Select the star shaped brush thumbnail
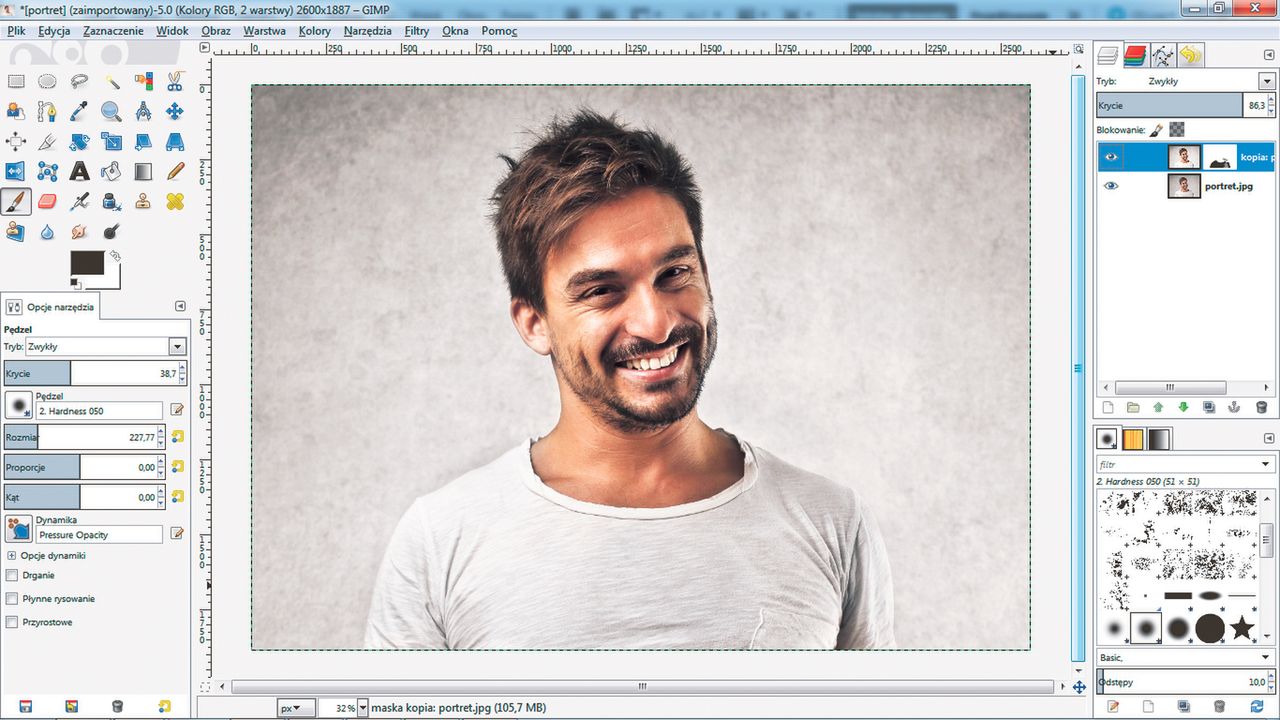Image resolution: width=1280 pixels, height=720 pixels. pos(1242,628)
